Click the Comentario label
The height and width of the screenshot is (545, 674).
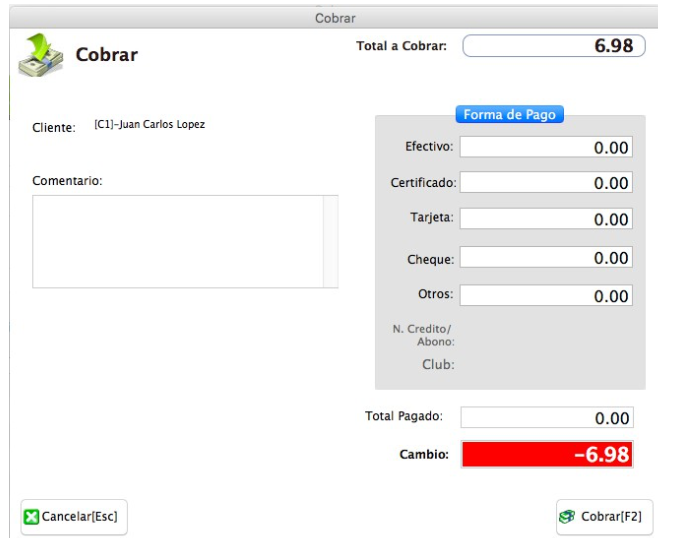click(x=67, y=181)
